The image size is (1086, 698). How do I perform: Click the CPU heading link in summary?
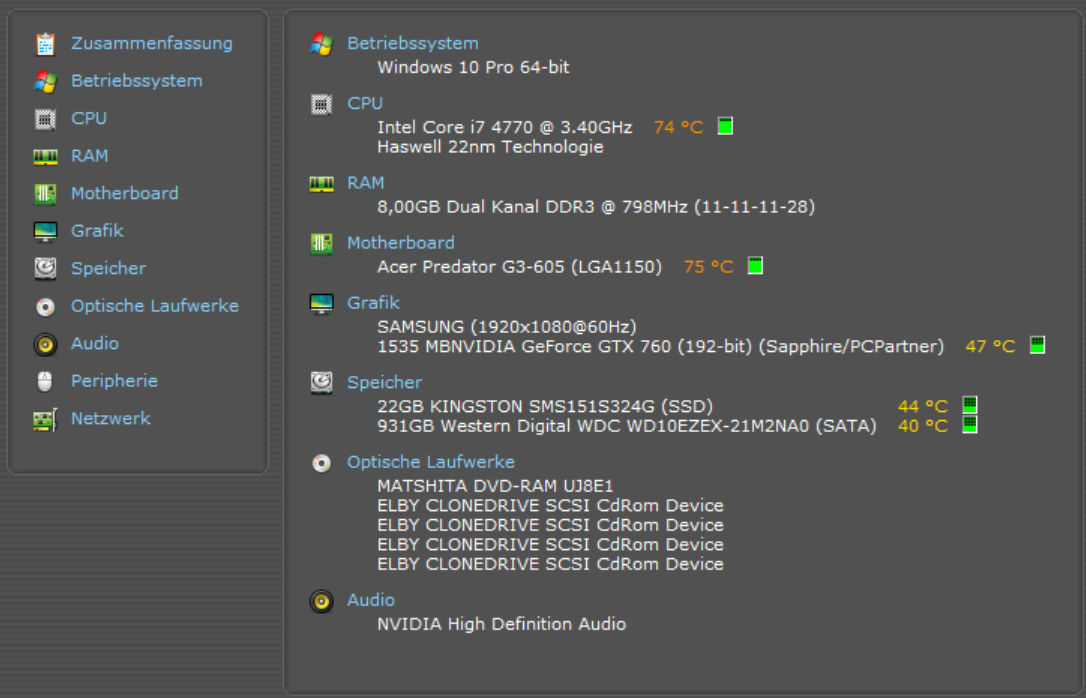coord(365,103)
